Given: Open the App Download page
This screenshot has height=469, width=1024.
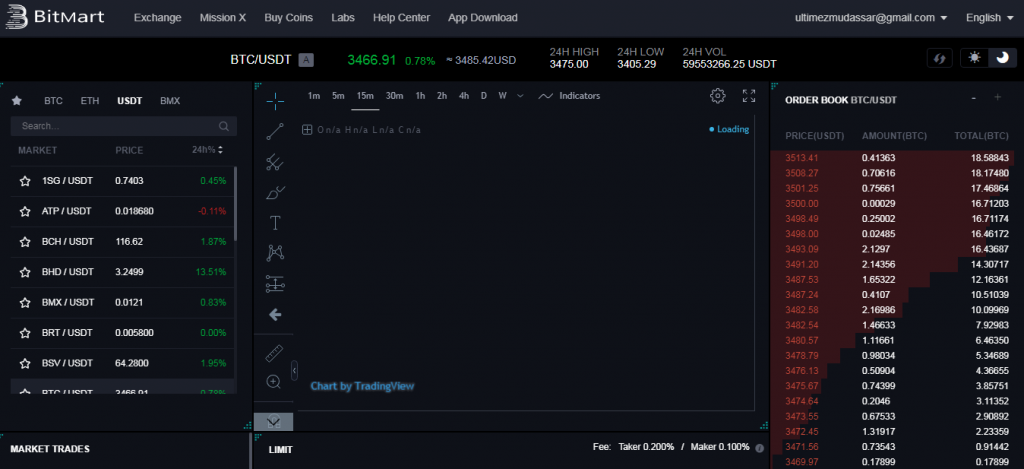Looking at the screenshot, I should 483,18.
